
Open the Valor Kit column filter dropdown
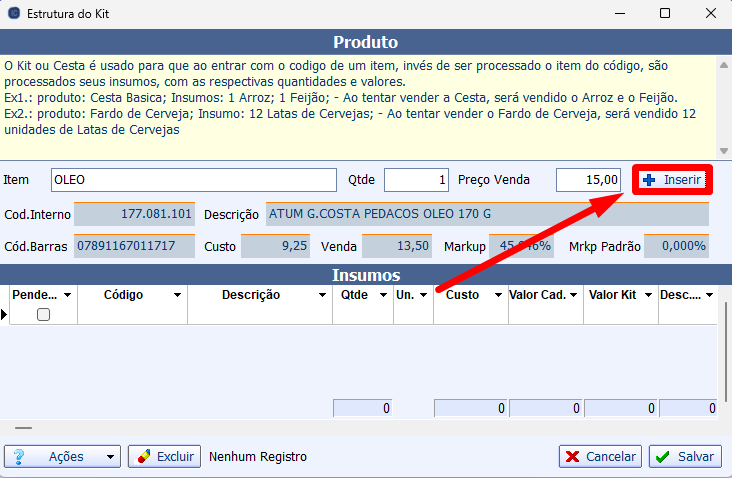click(x=648, y=296)
